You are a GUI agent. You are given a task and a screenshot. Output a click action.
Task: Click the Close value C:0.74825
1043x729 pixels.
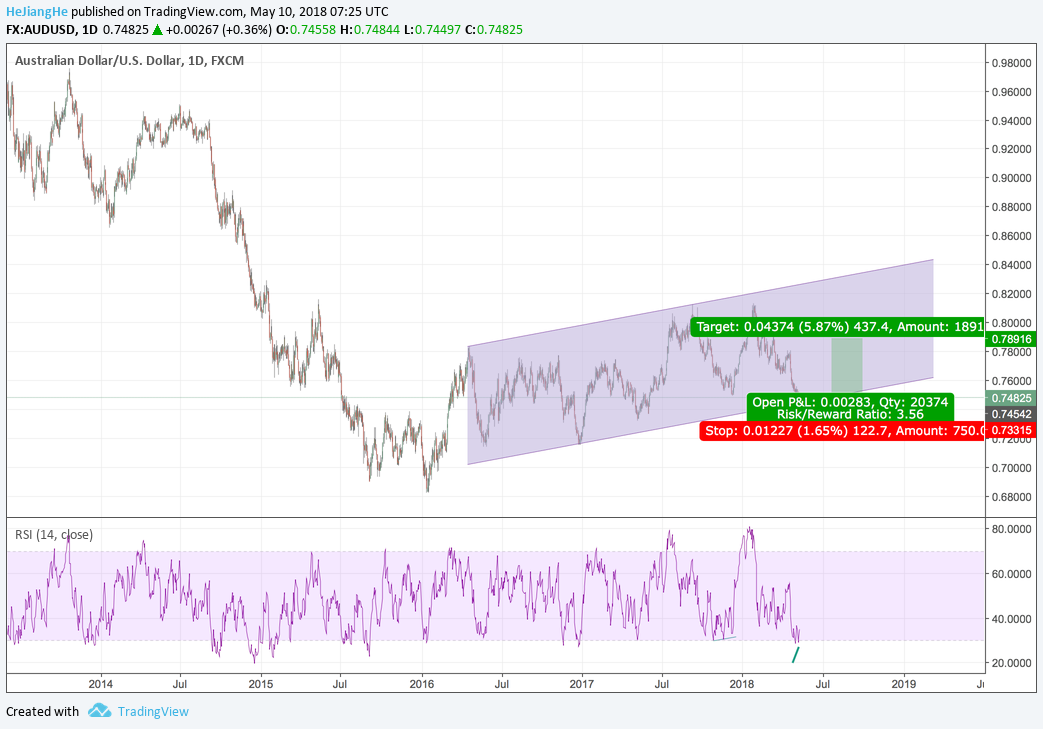coord(494,30)
